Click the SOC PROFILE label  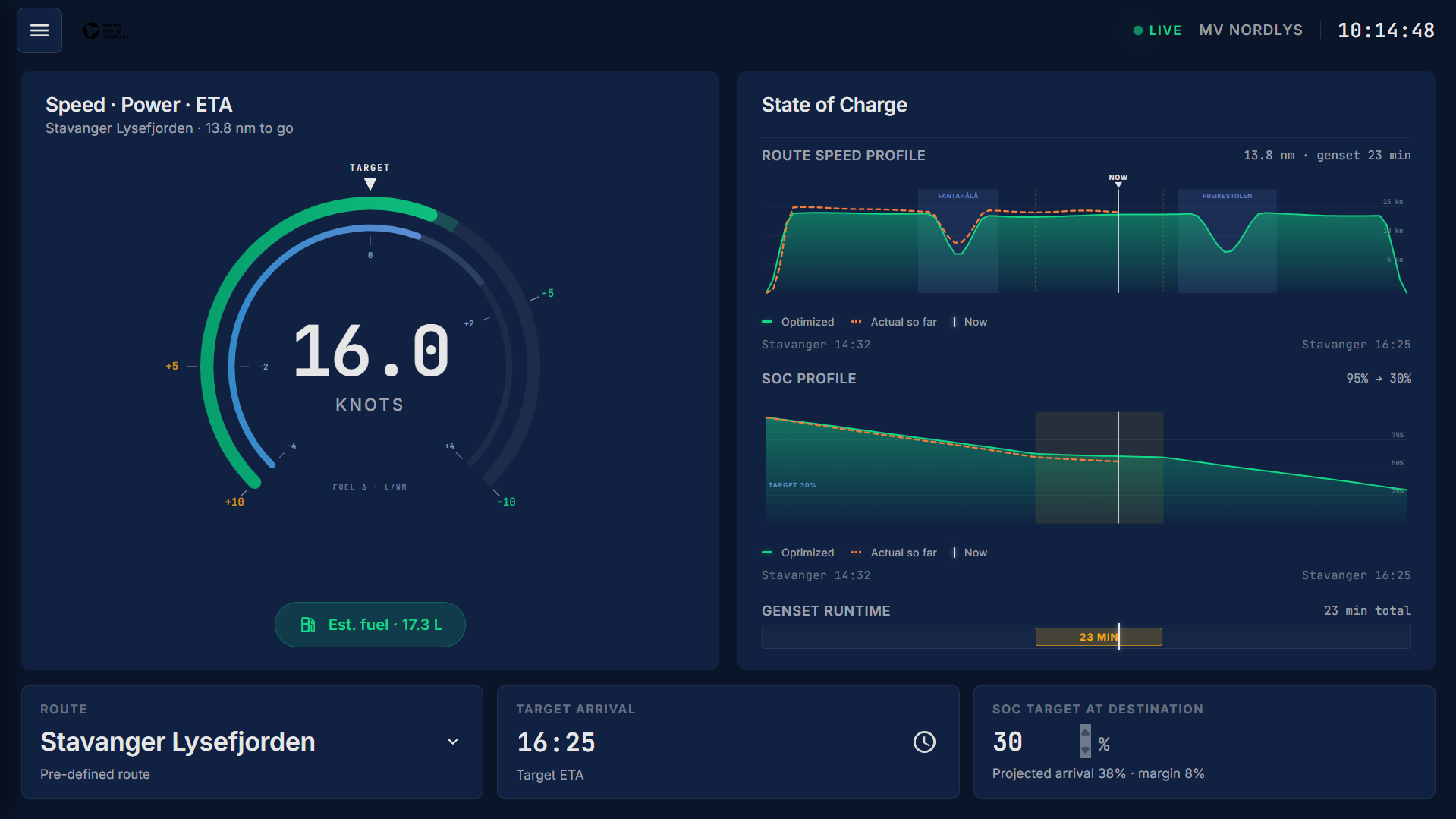[809, 379]
